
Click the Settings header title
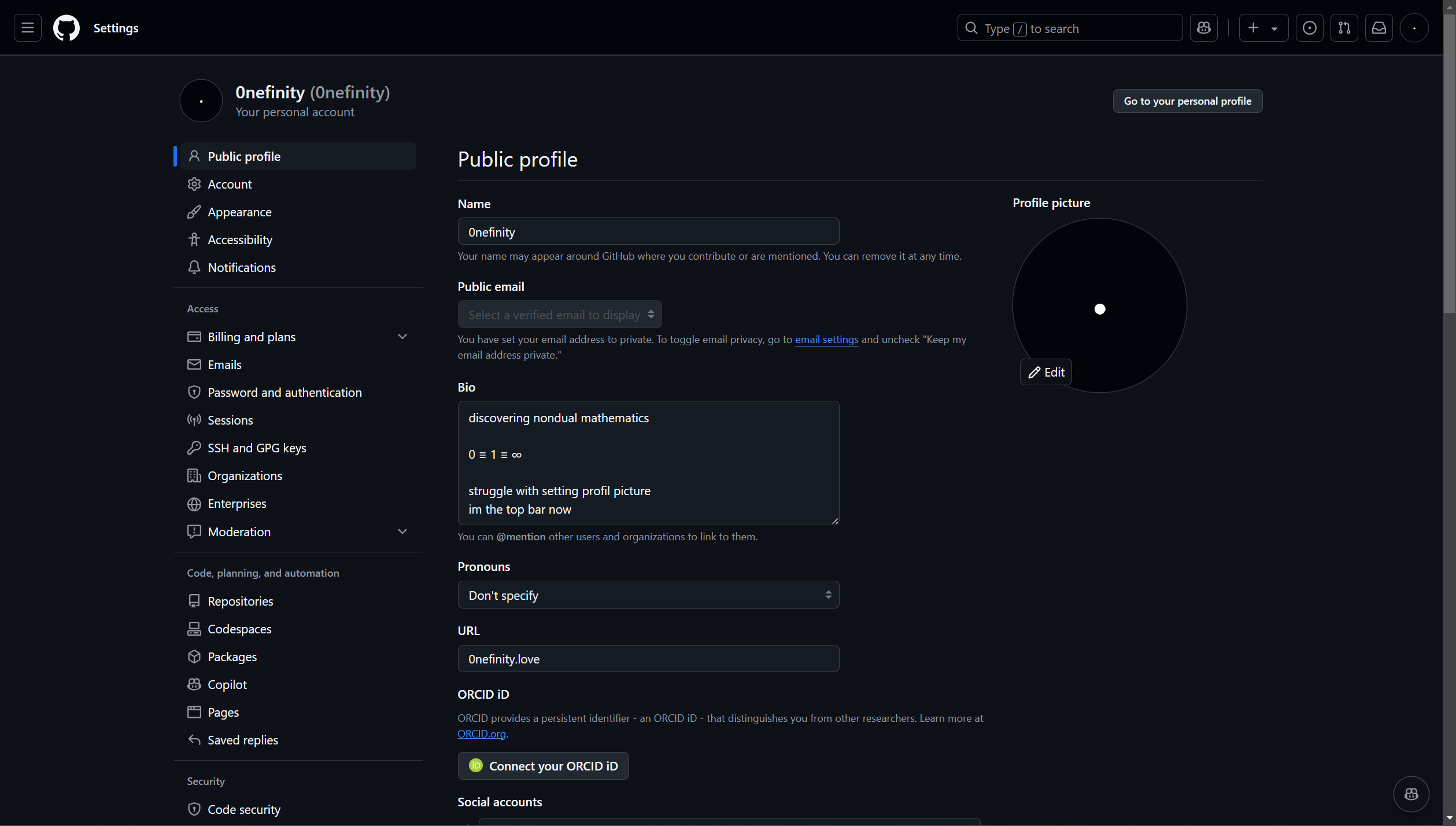pos(116,28)
